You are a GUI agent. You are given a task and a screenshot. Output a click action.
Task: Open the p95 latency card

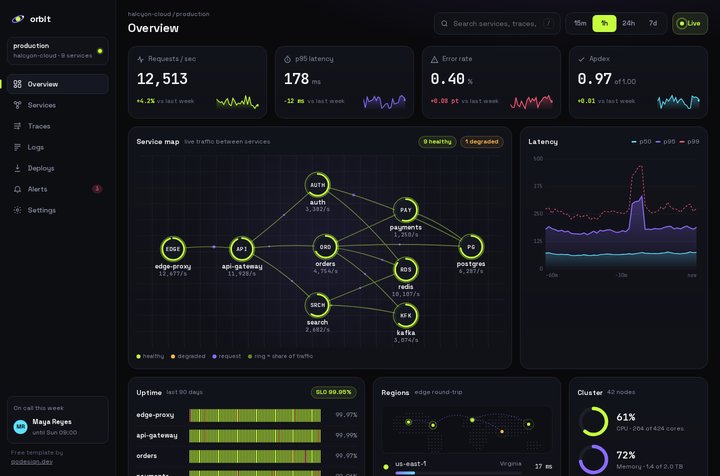tap(344, 82)
